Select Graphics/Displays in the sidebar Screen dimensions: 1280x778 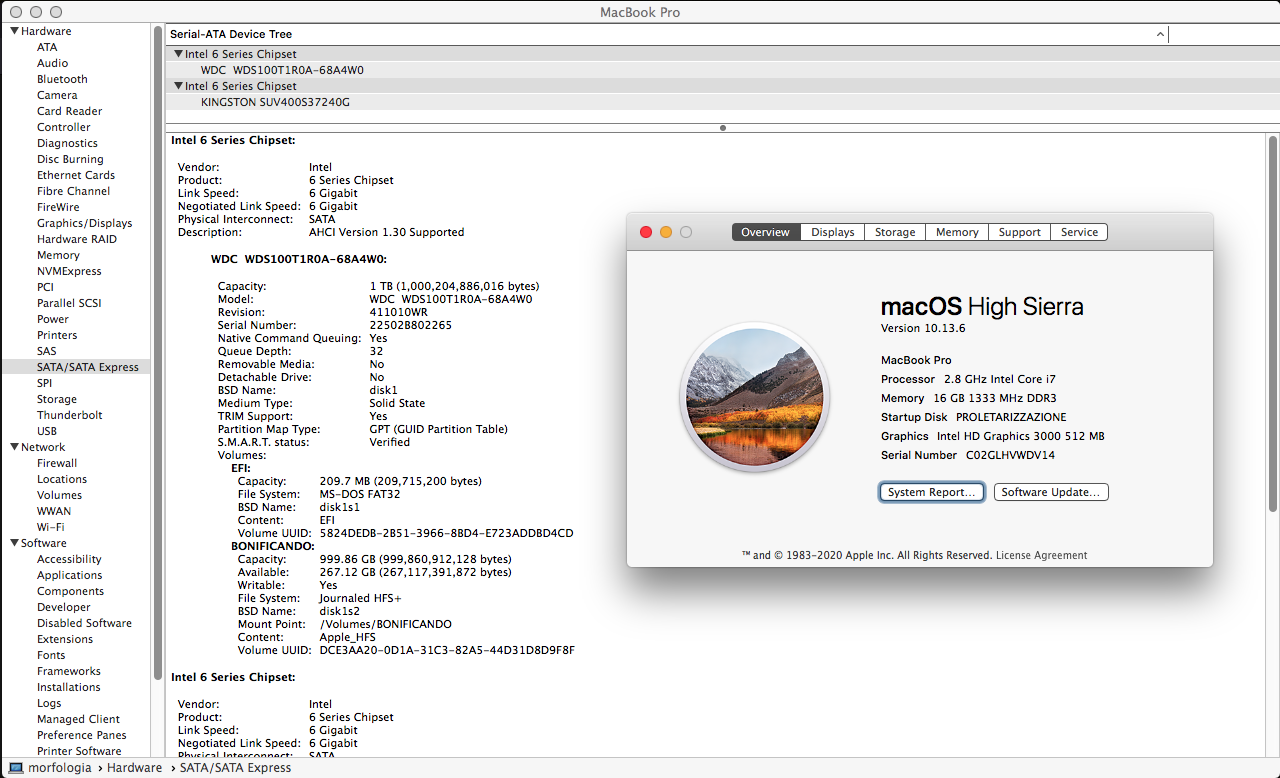point(85,223)
